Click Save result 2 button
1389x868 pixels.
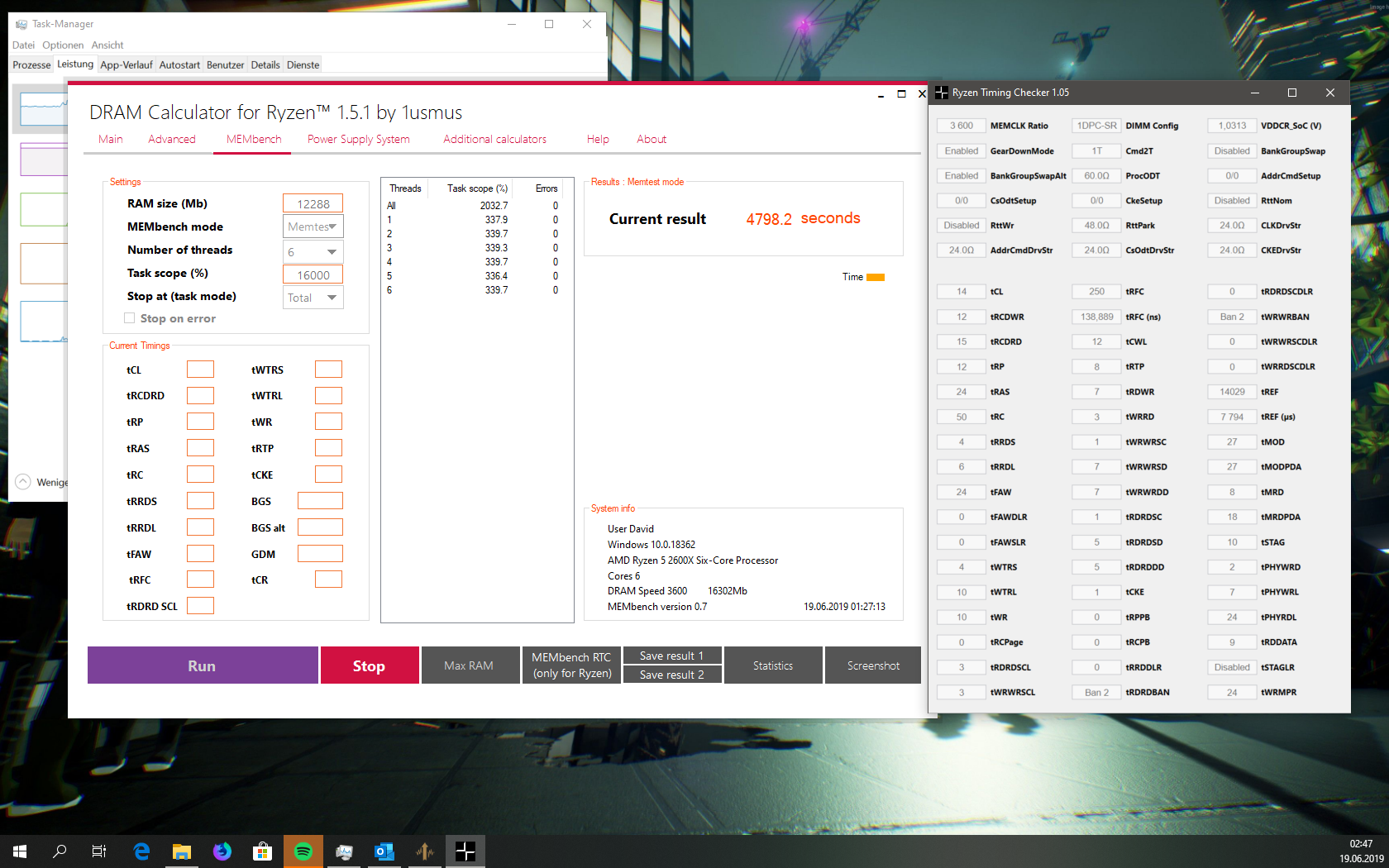[672, 675]
